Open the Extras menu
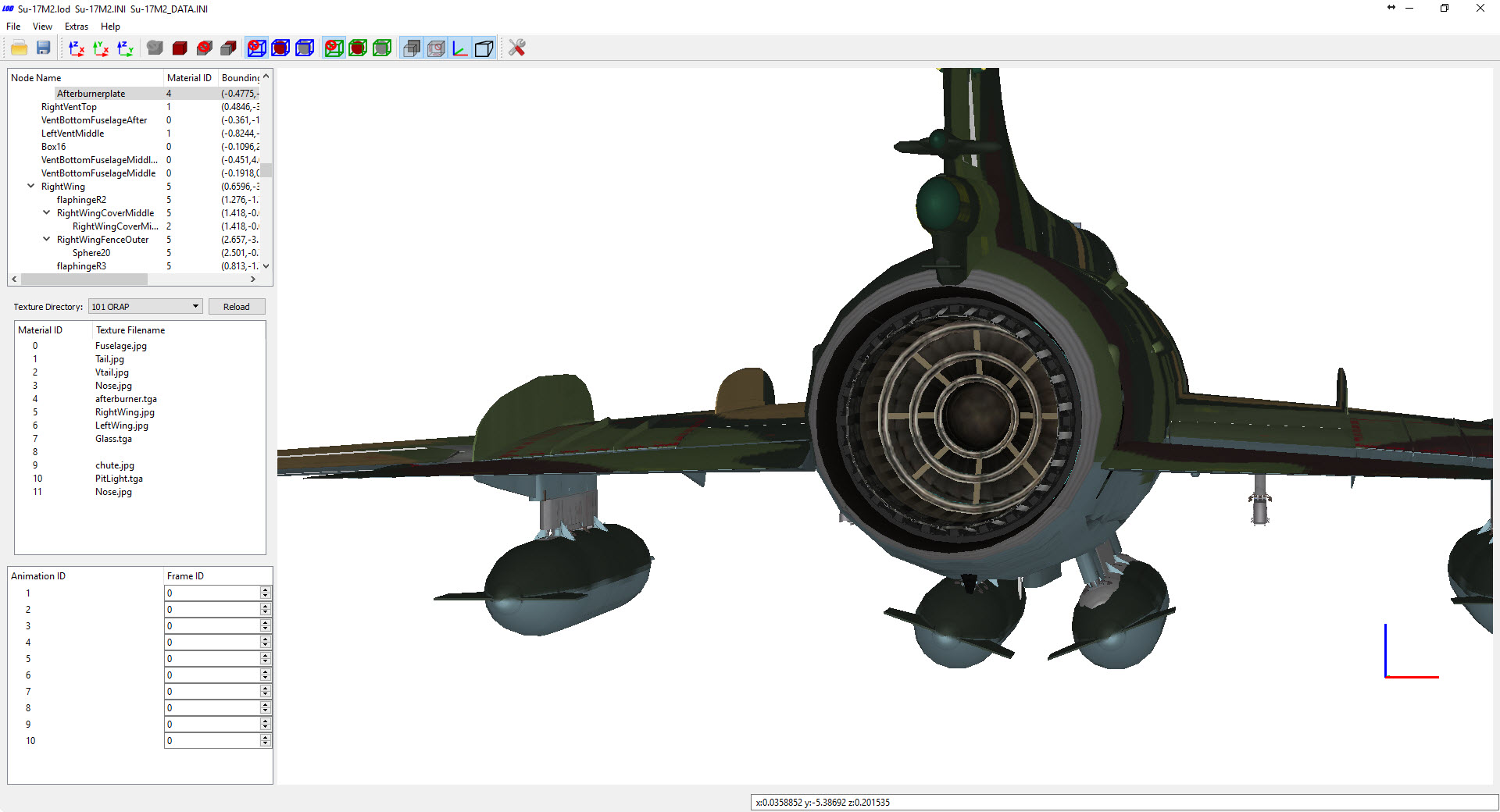Image resolution: width=1500 pixels, height=812 pixels. click(x=77, y=27)
